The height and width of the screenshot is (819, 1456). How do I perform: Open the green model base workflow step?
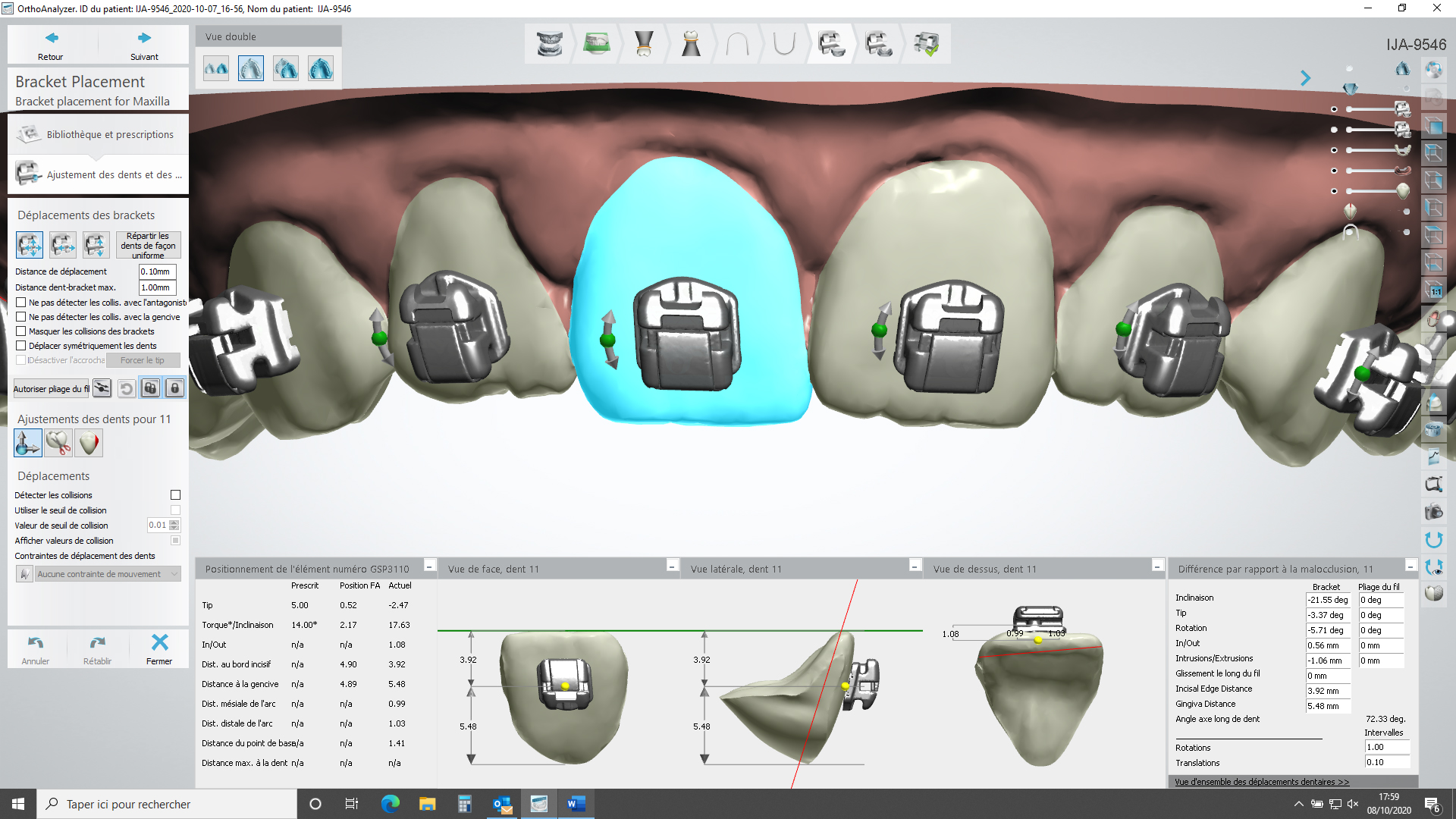(597, 44)
